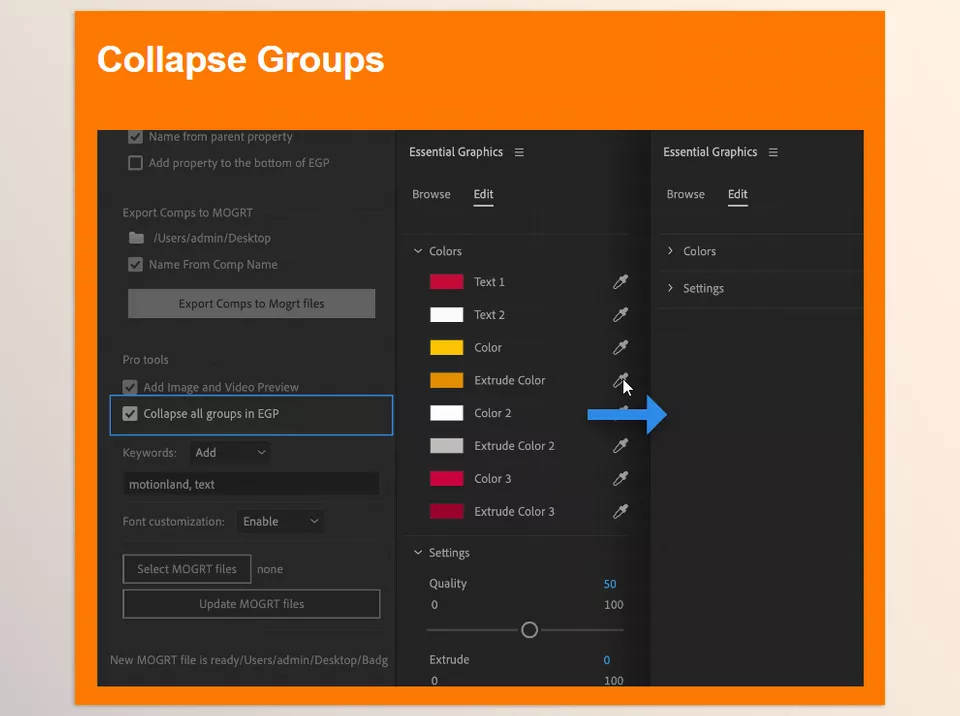
Task: Click the Quality value 50
Action: 610,584
